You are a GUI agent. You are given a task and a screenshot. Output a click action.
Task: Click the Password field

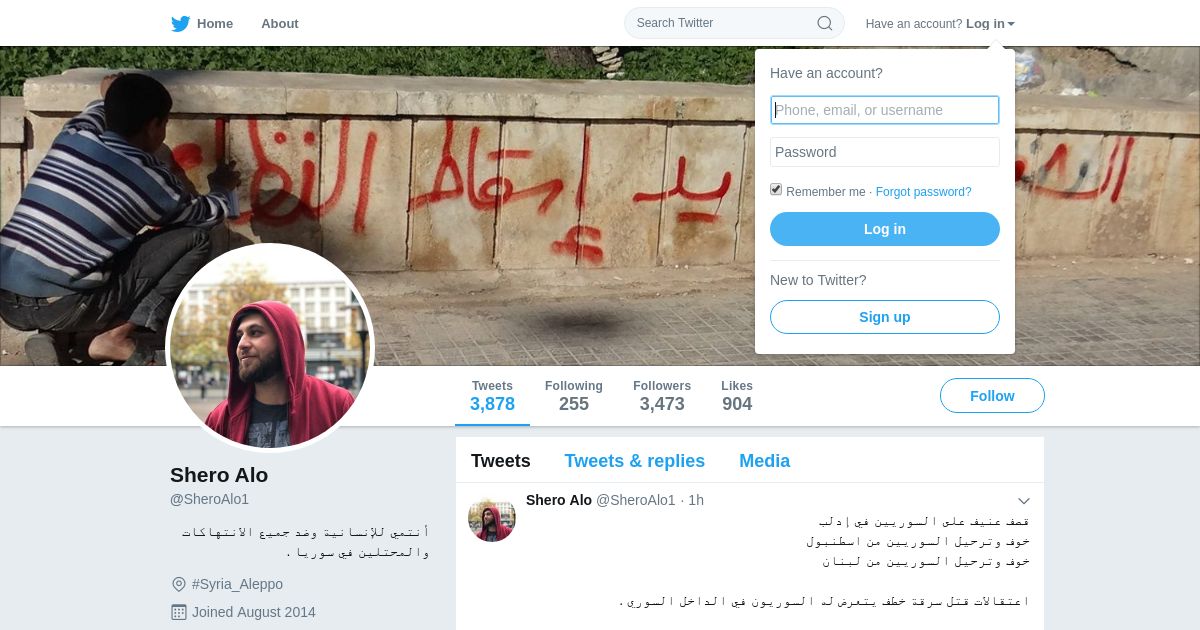(x=885, y=152)
